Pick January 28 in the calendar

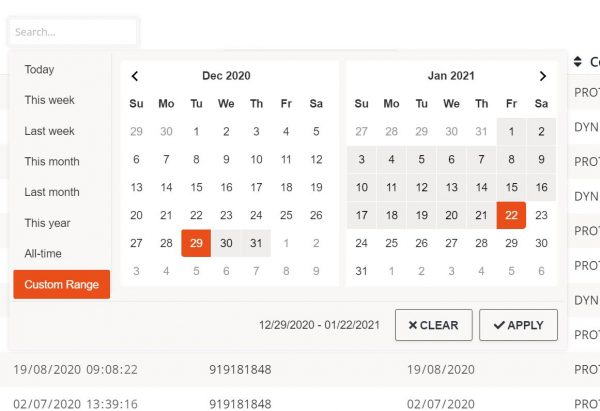coord(481,243)
